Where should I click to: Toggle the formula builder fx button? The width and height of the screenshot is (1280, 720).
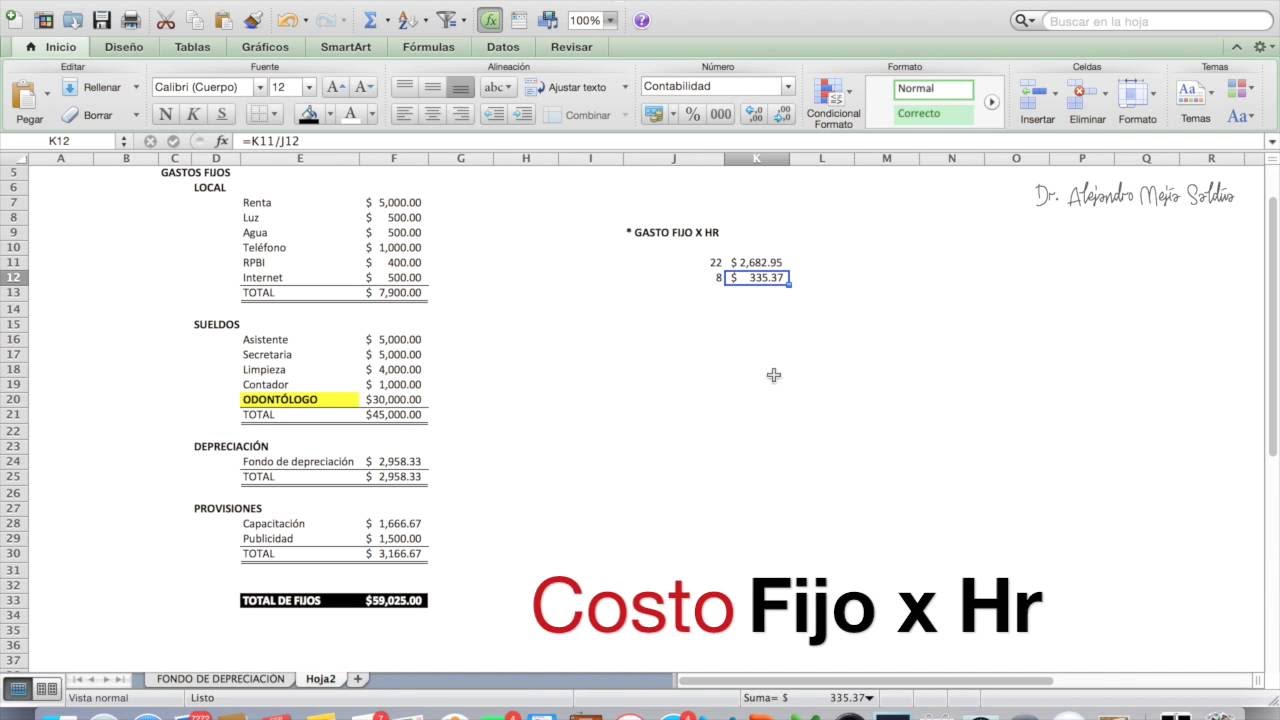pos(490,20)
